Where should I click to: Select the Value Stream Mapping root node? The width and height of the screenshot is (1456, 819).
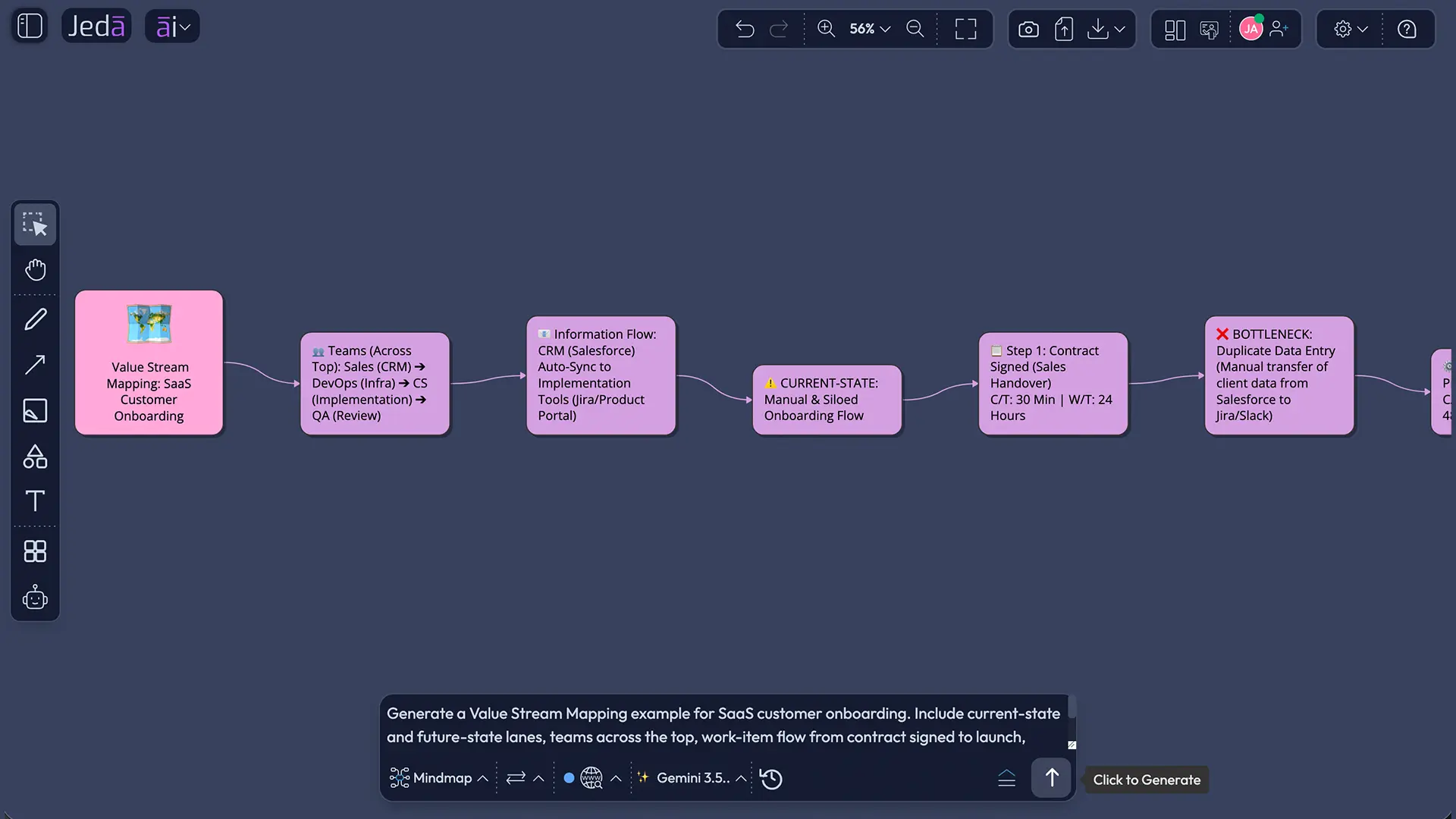pos(149,362)
